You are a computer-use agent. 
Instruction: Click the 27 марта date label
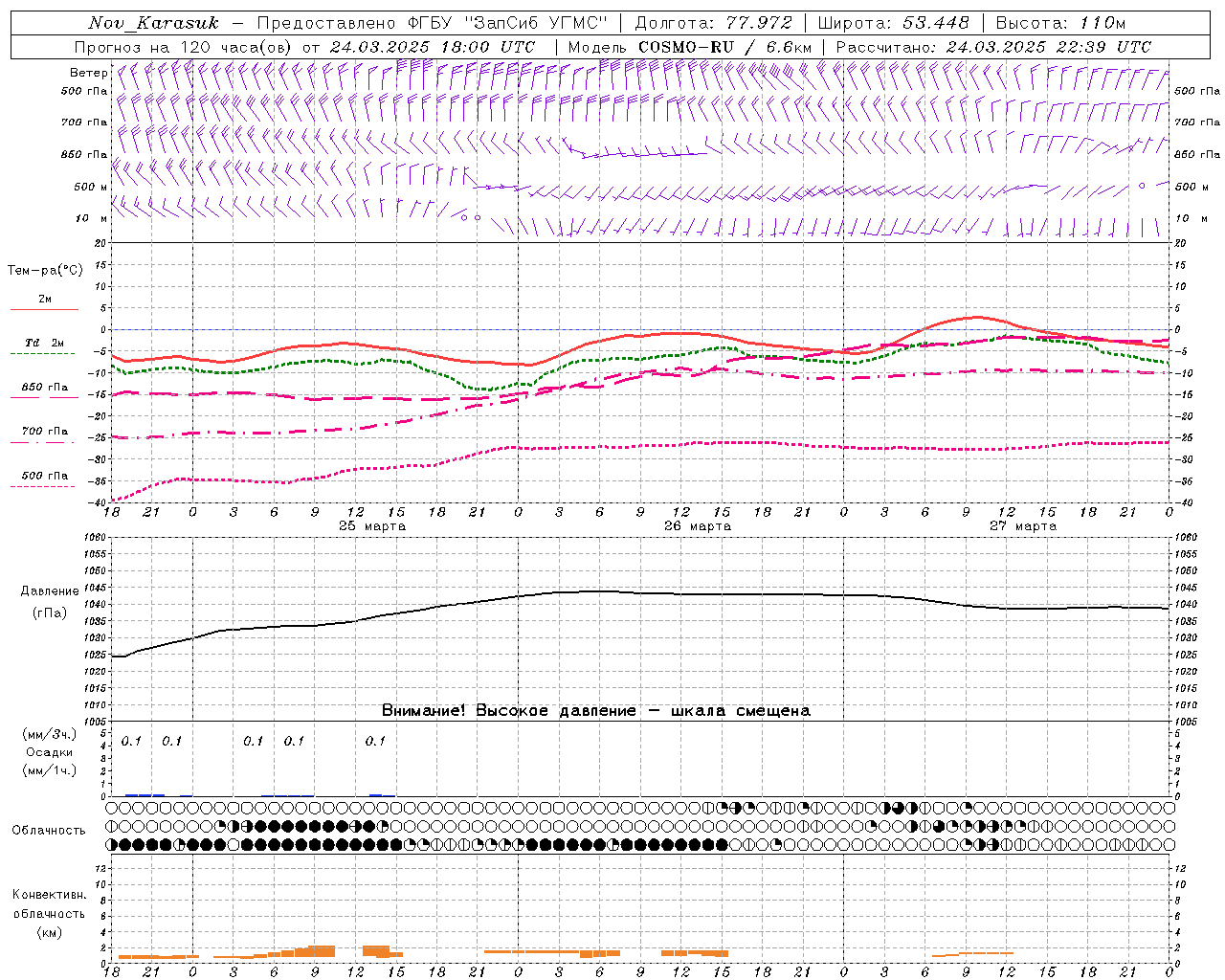pos(1023,526)
